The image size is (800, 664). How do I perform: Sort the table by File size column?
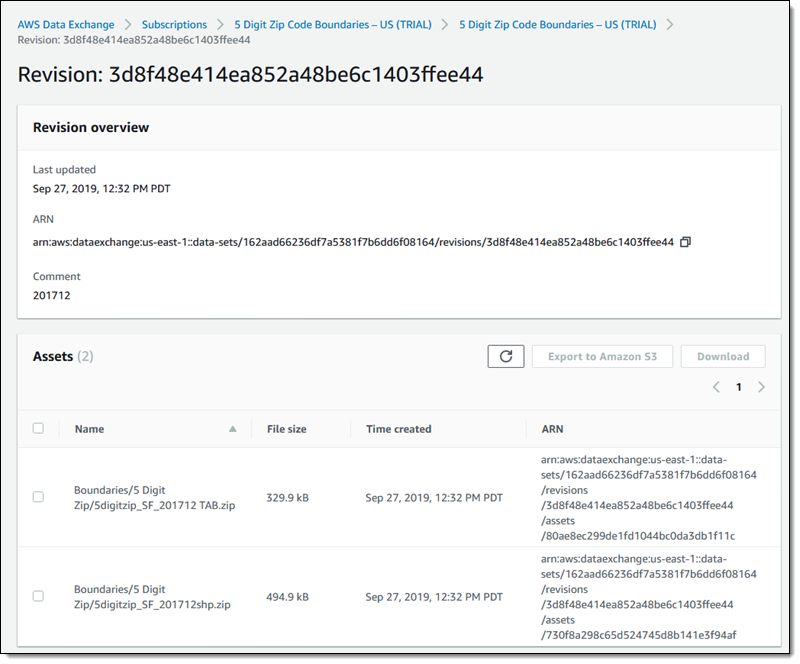pos(287,429)
